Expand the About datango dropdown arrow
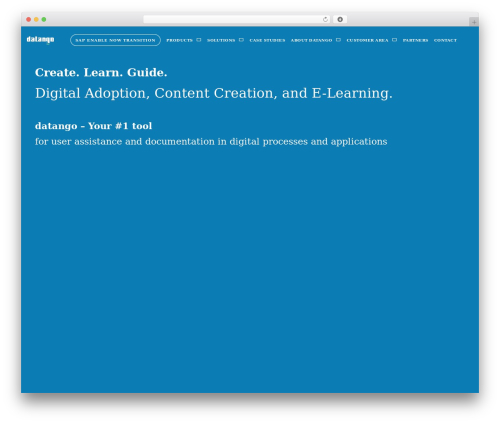This screenshot has width=500, height=423. point(338,40)
